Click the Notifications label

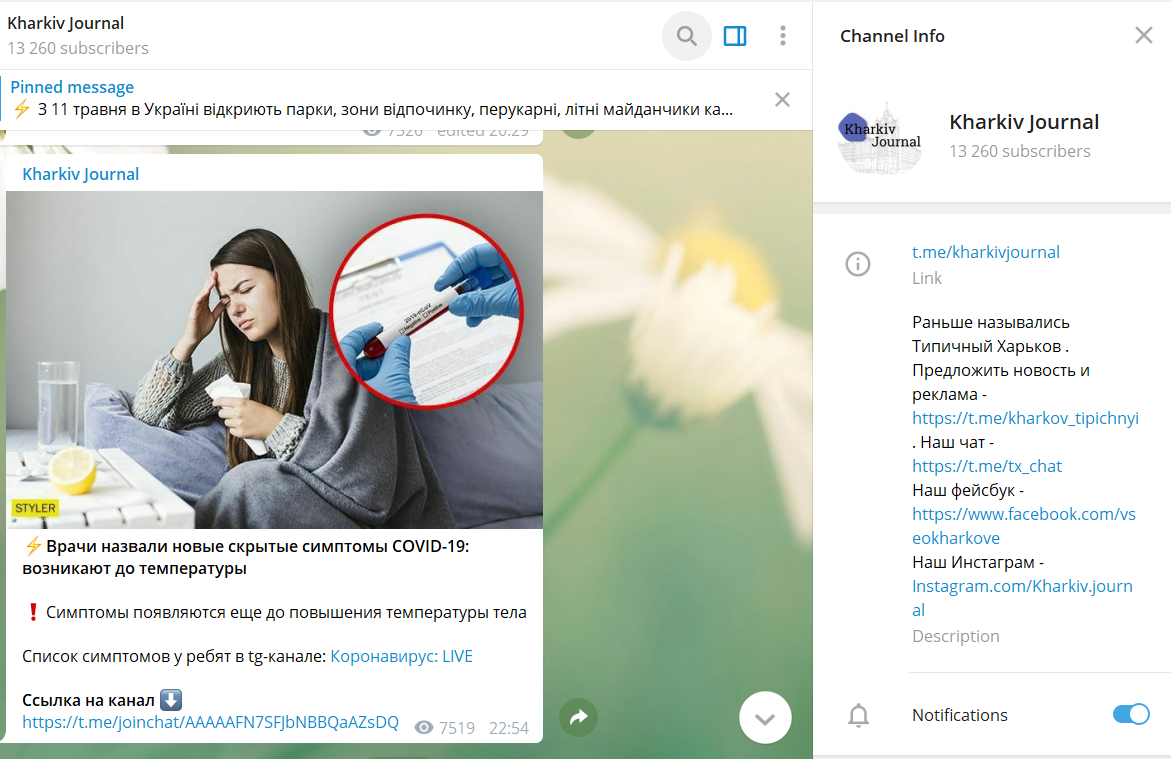tap(959, 715)
